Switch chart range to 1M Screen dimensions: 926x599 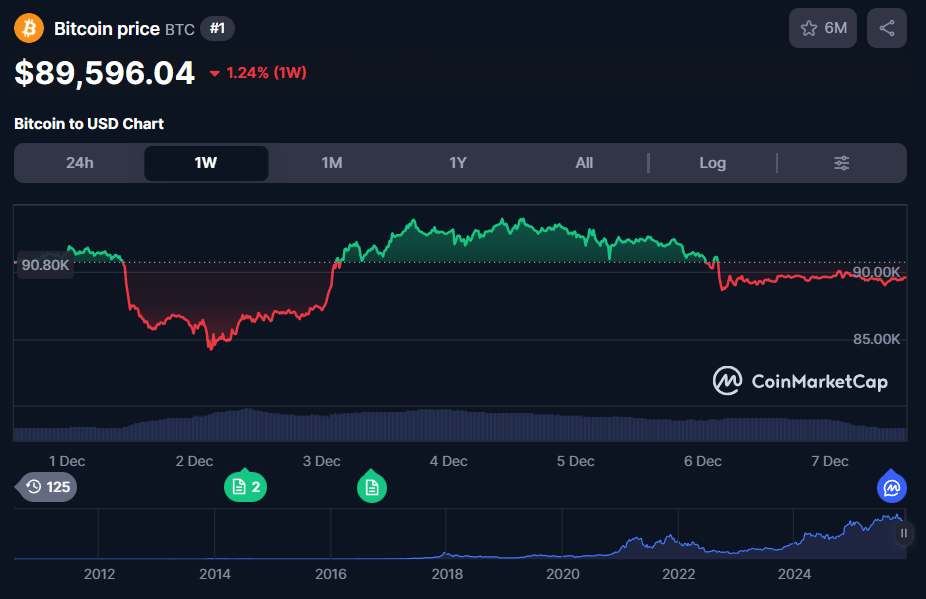coord(332,163)
